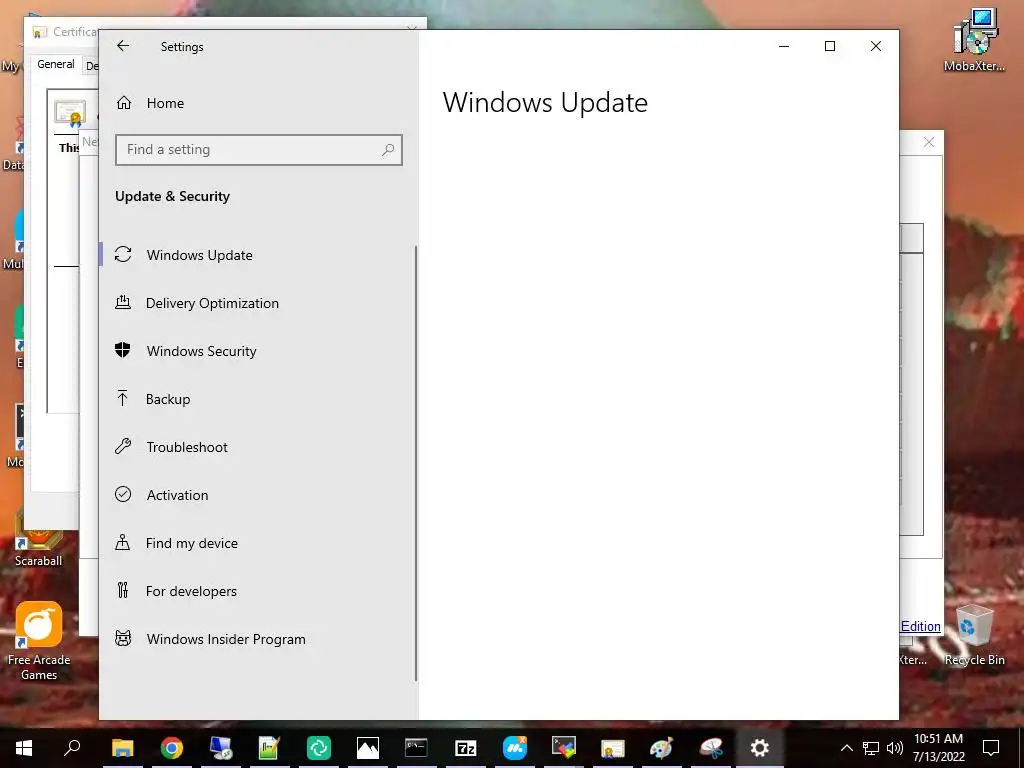Click the General tab in Certificate window

click(56, 64)
